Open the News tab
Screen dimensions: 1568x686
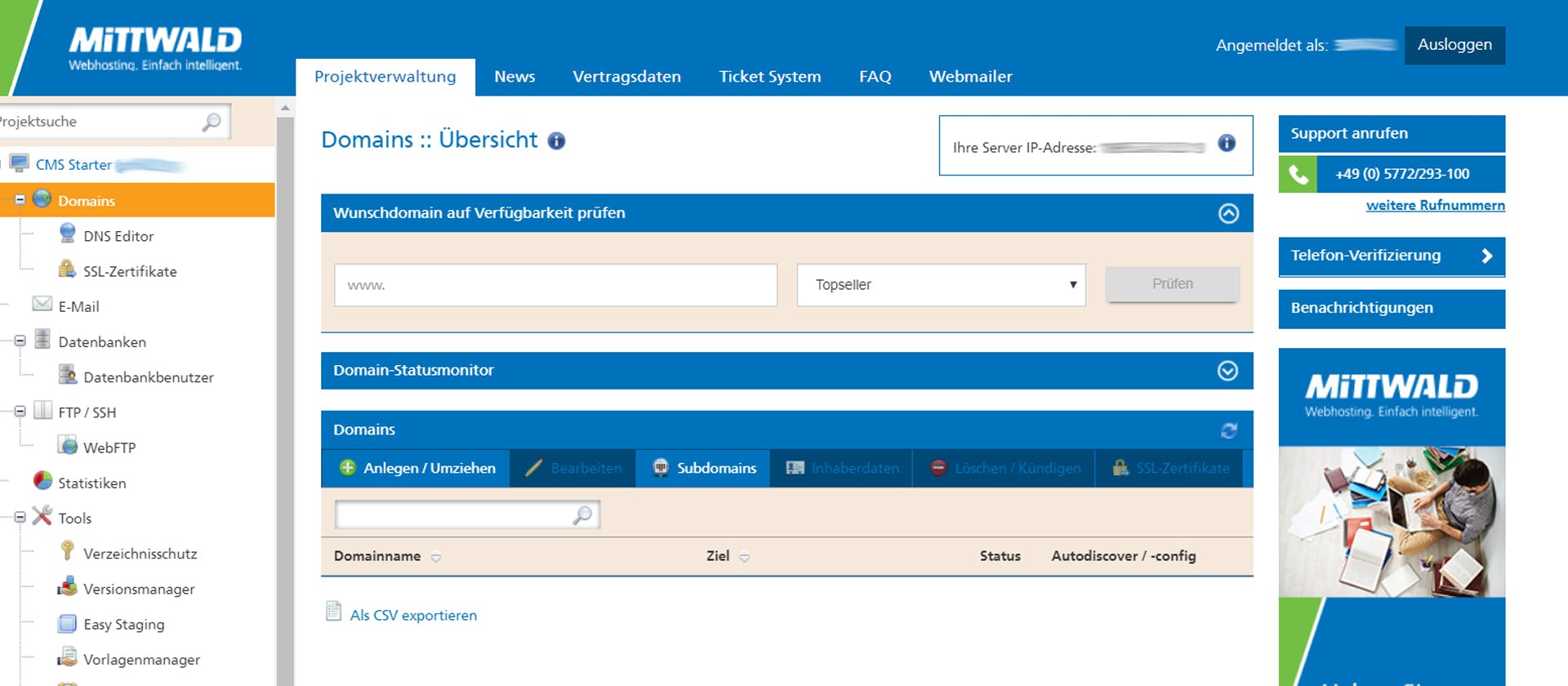[x=514, y=77]
